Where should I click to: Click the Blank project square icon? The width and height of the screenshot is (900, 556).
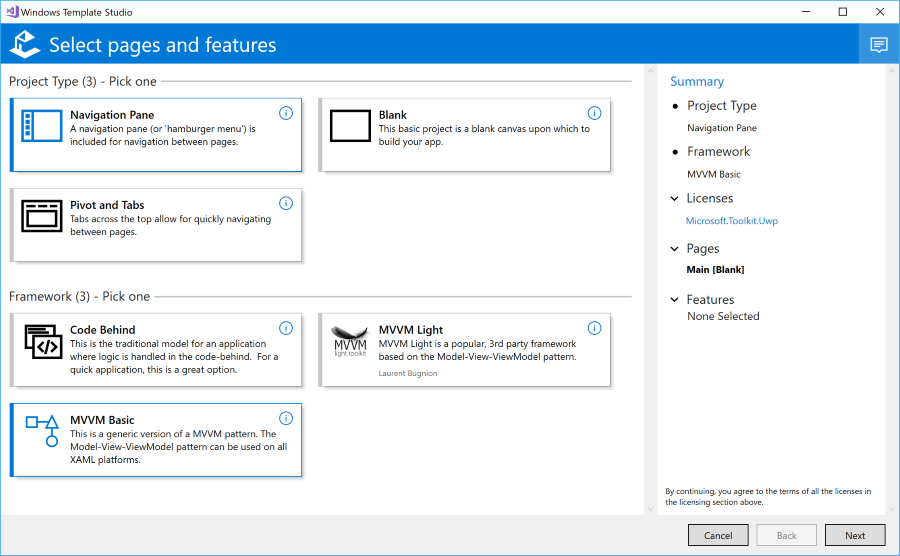350,126
